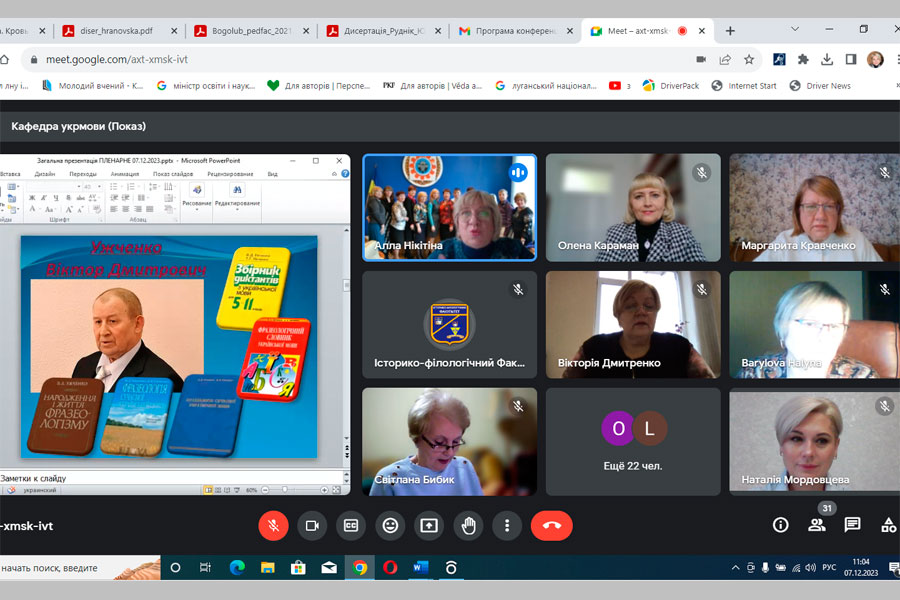Unmute the microphone in Meet controls

click(273, 525)
